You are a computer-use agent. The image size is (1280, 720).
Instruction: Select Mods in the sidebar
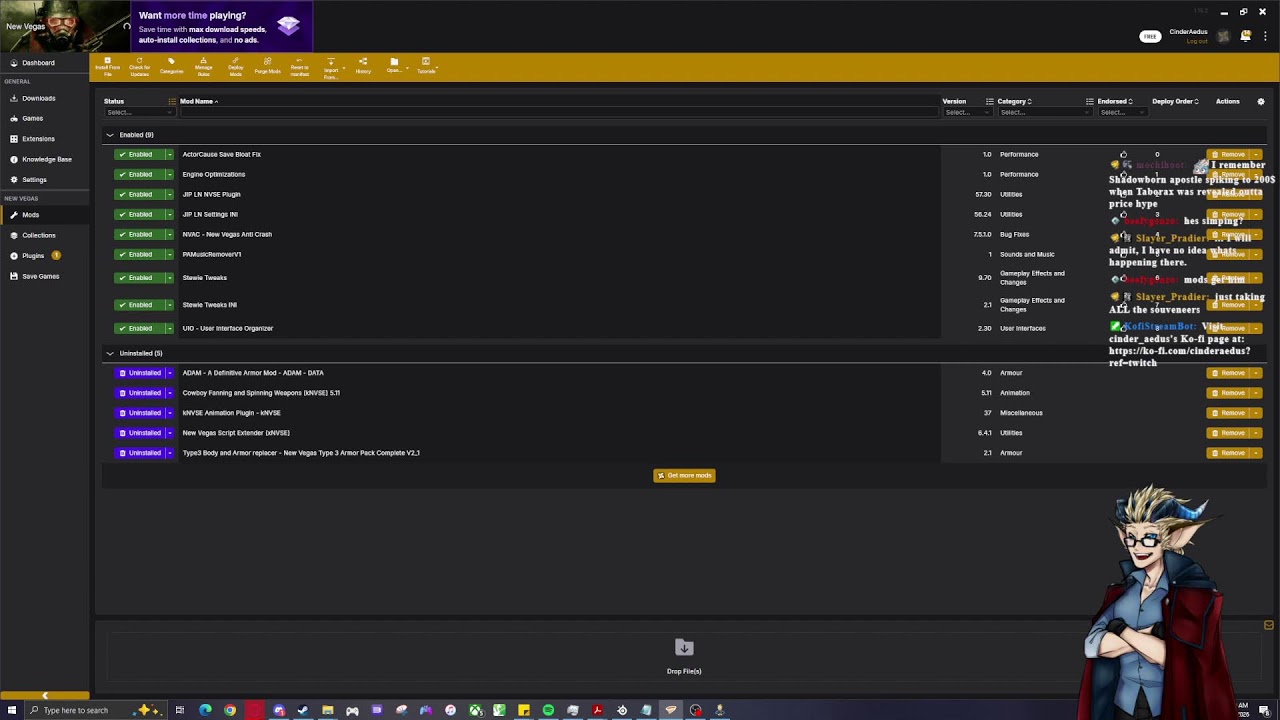click(30, 215)
